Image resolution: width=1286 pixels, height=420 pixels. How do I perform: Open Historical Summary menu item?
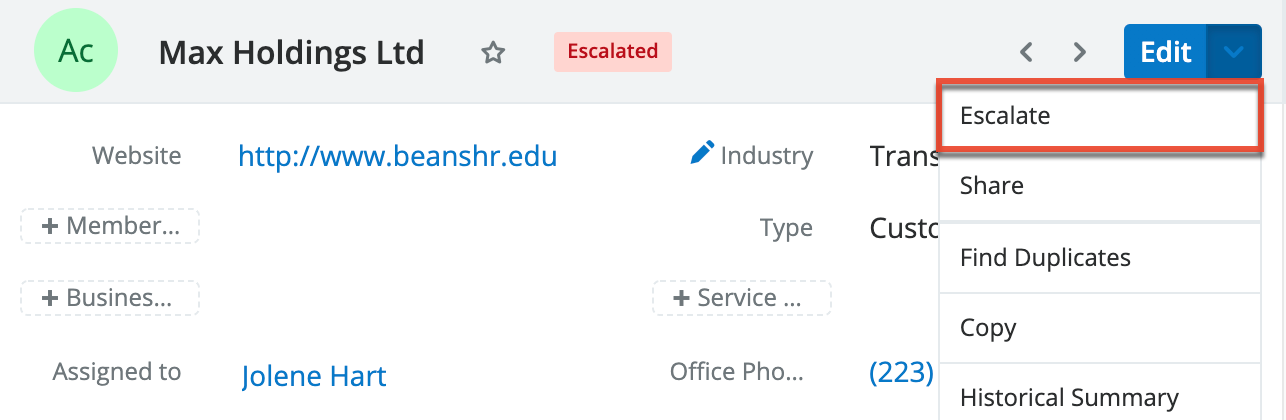1069,398
